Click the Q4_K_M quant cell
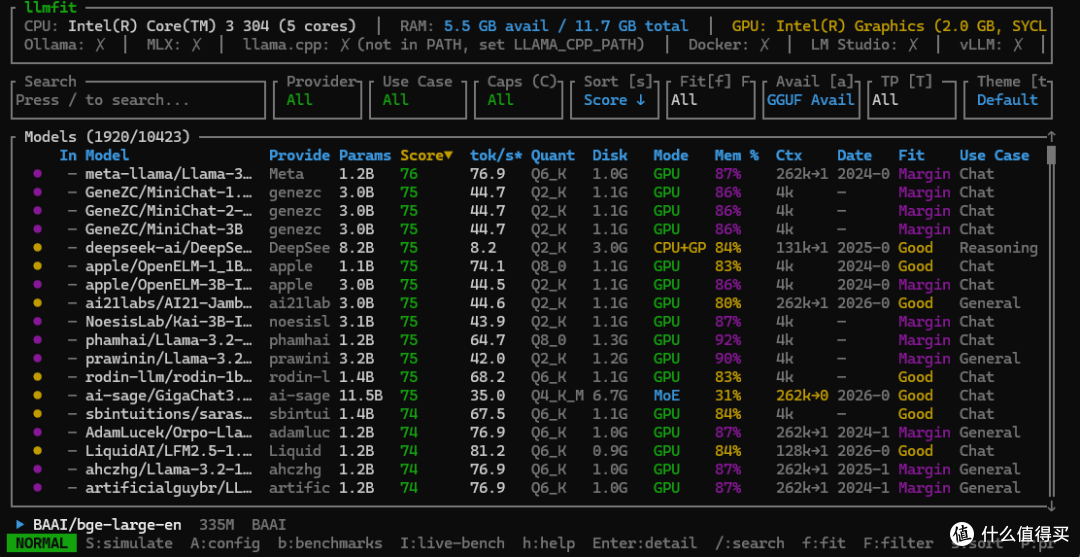 (557, 396)
